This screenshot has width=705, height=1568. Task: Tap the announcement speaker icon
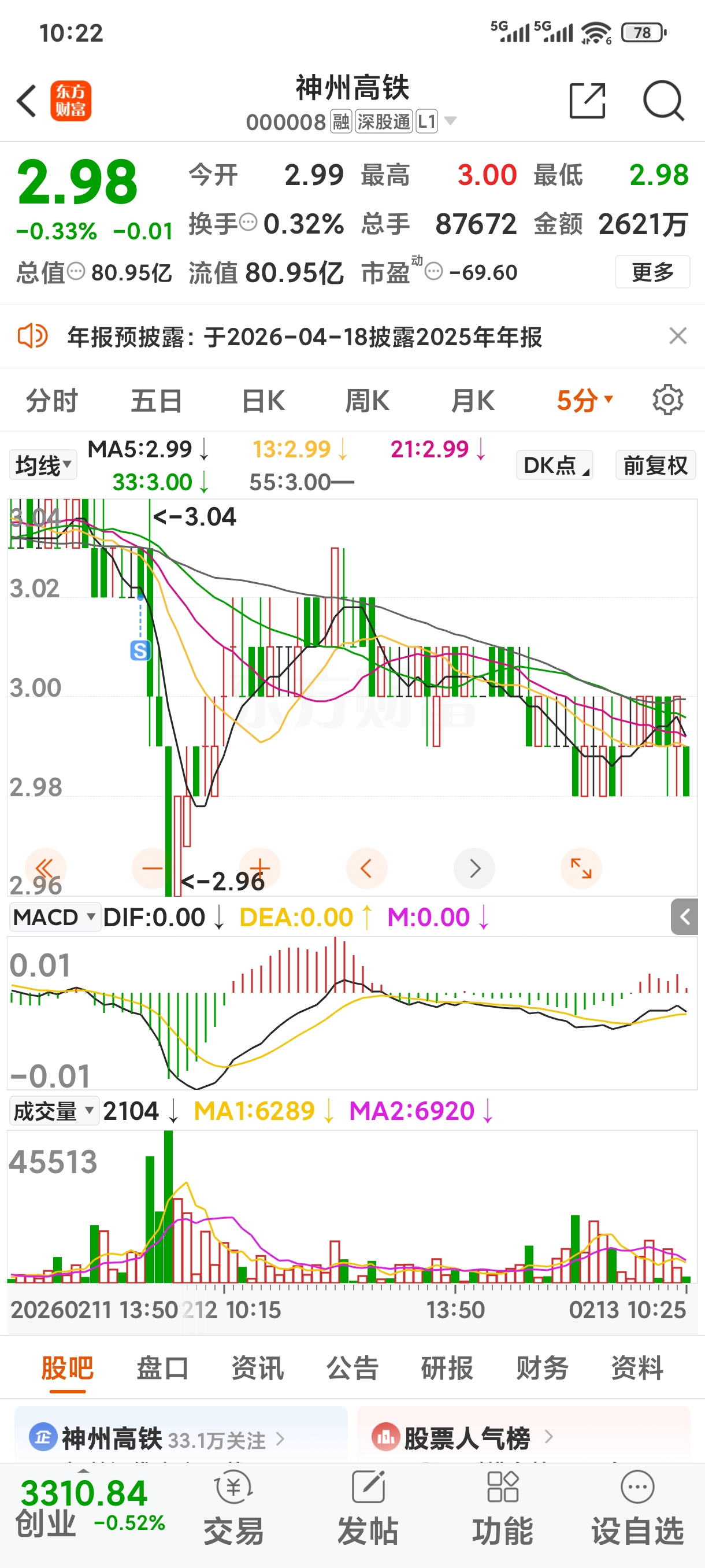pos(33,336)
